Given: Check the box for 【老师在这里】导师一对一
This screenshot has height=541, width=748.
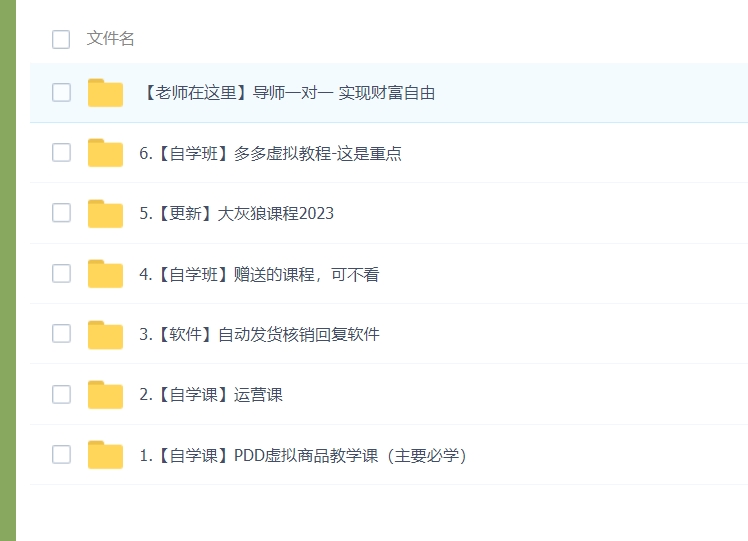Looking at the screenshot, I should point(61,93).
